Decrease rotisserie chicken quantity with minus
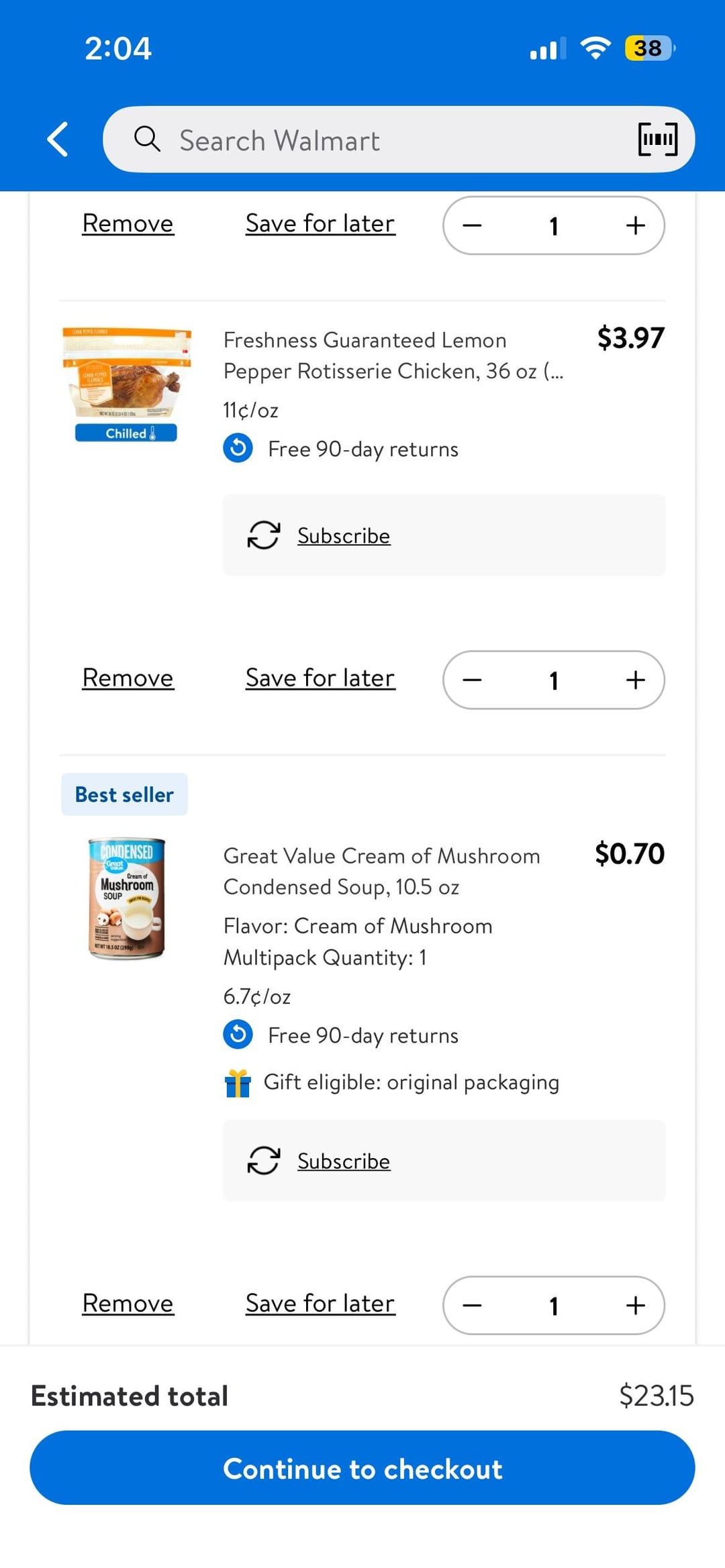Screen dimensions: 725x1568 click(472, 680)
